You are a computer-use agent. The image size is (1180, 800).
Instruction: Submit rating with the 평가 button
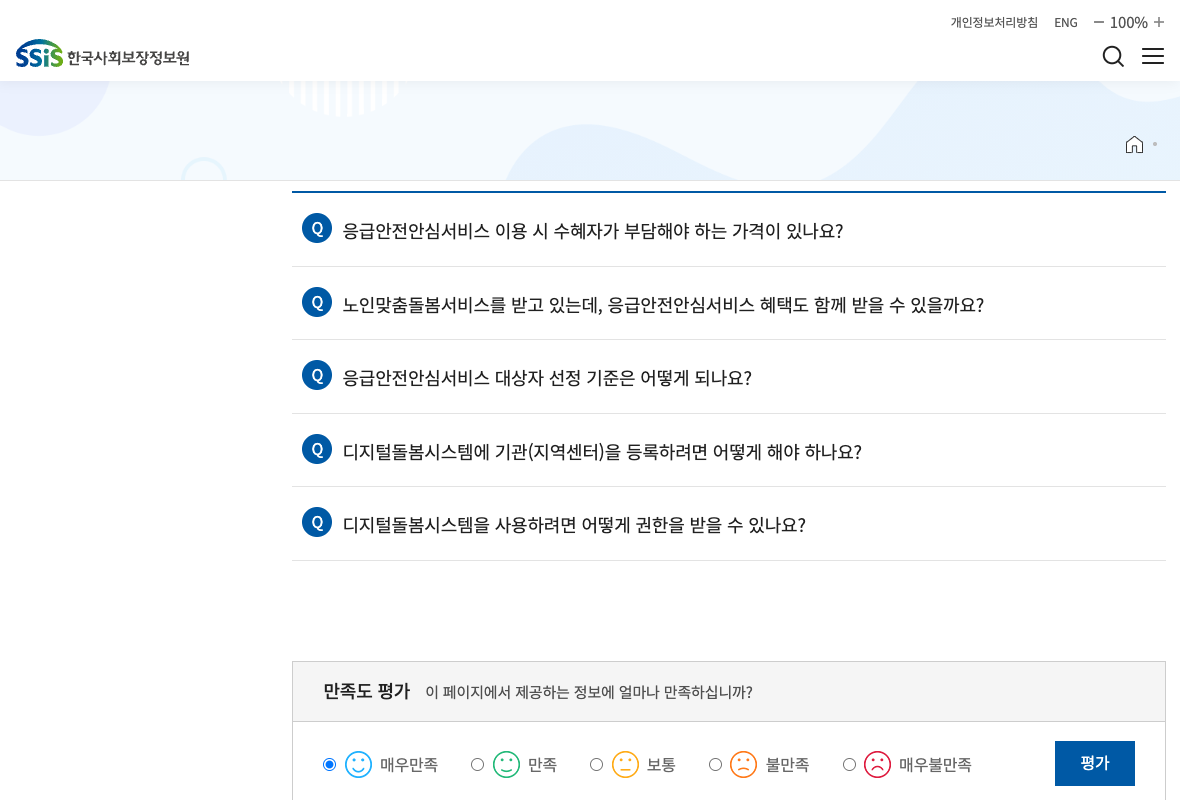(1094, 763)
